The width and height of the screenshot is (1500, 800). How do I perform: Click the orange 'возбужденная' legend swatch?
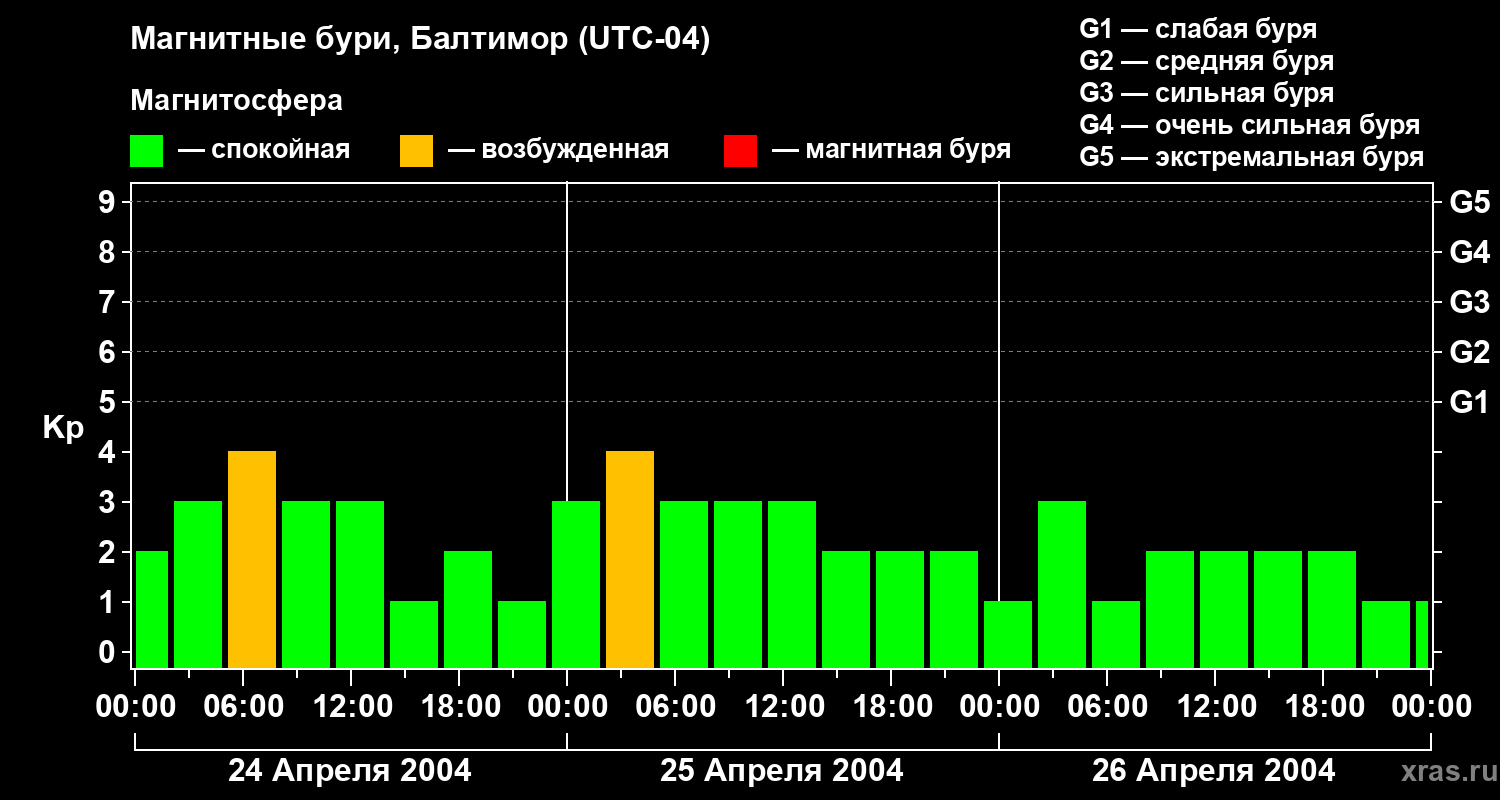pyautogui.click(x=416, y=151)
